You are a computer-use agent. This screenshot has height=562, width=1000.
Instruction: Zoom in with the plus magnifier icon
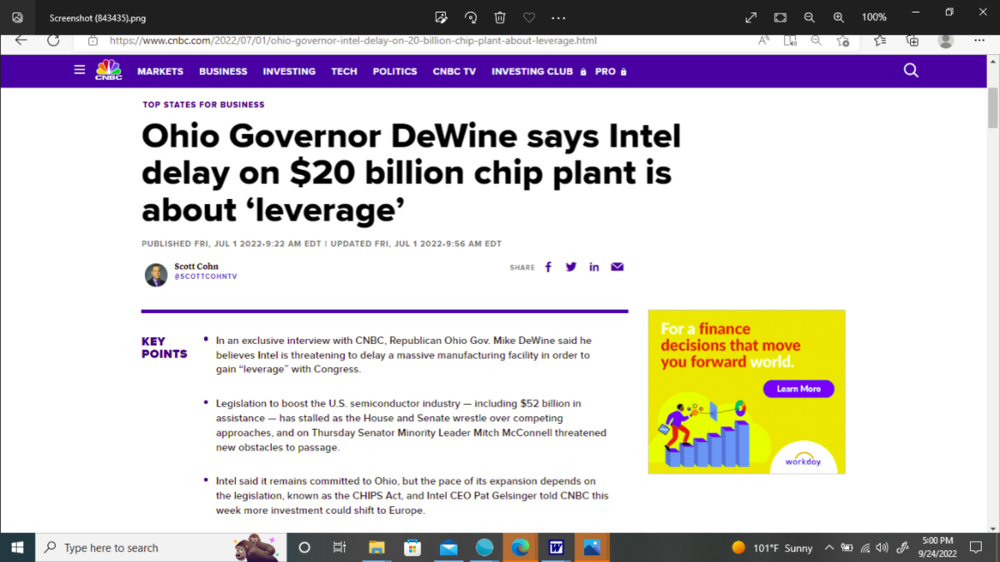point(839,18)
